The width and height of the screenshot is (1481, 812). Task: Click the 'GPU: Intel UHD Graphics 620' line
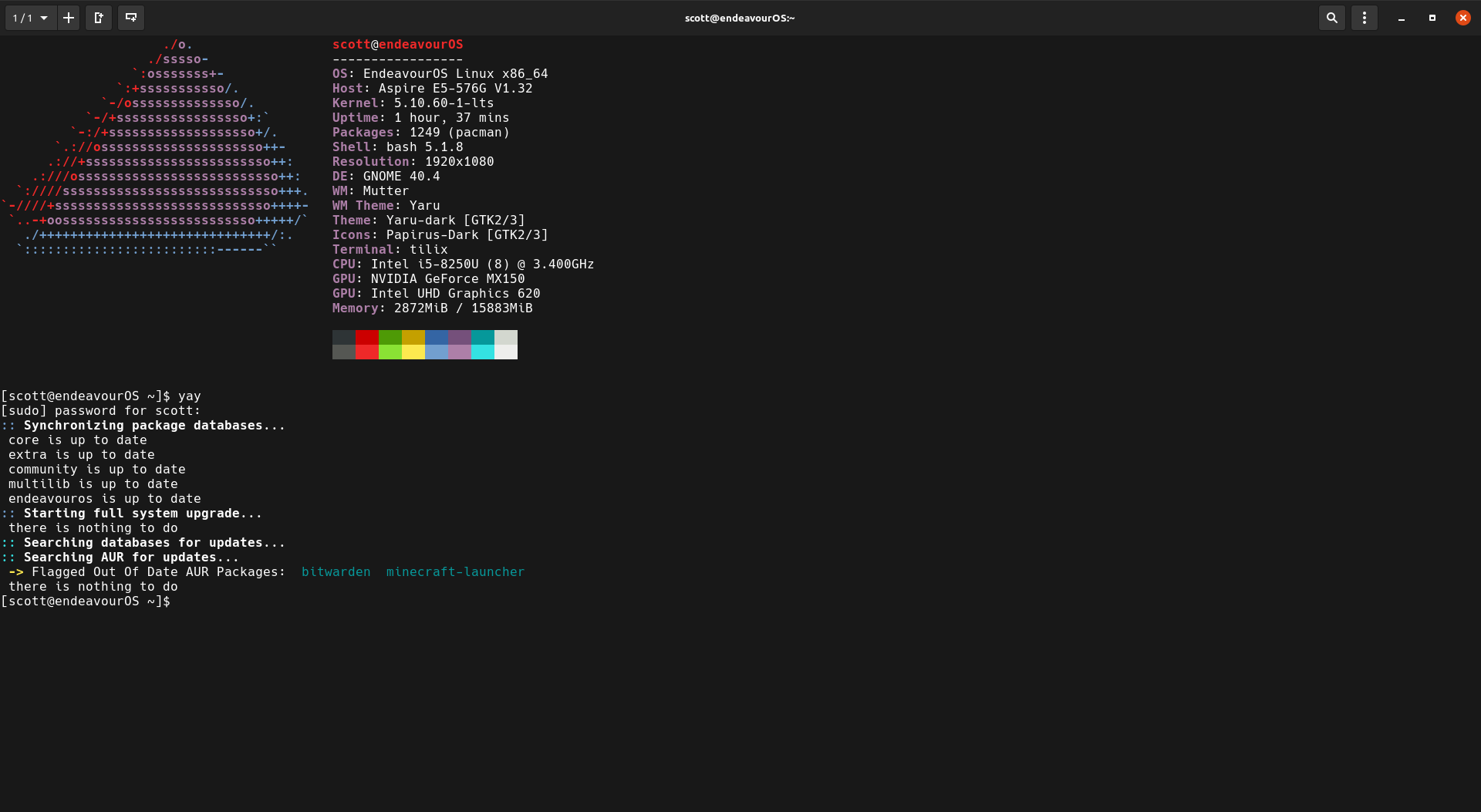tap(437, 294)
